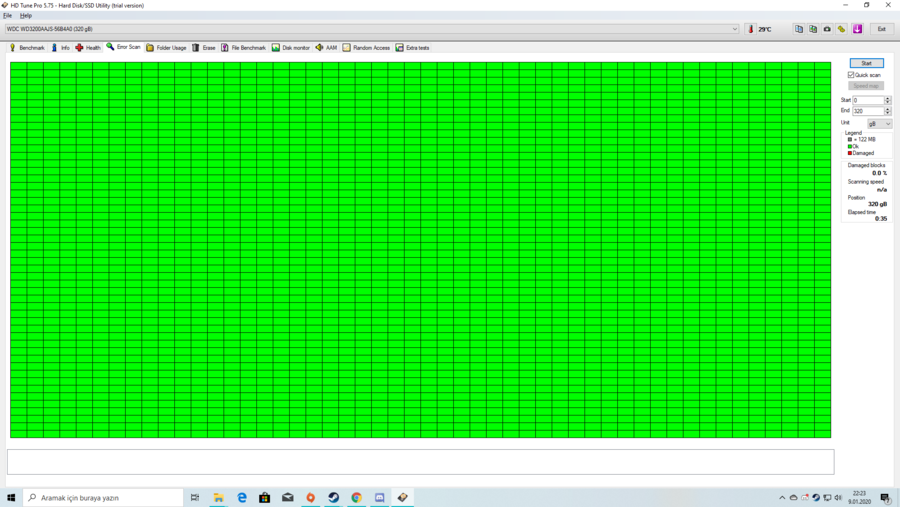
Task: Click the Start value stepper arrows
Action: coord(888,100)
